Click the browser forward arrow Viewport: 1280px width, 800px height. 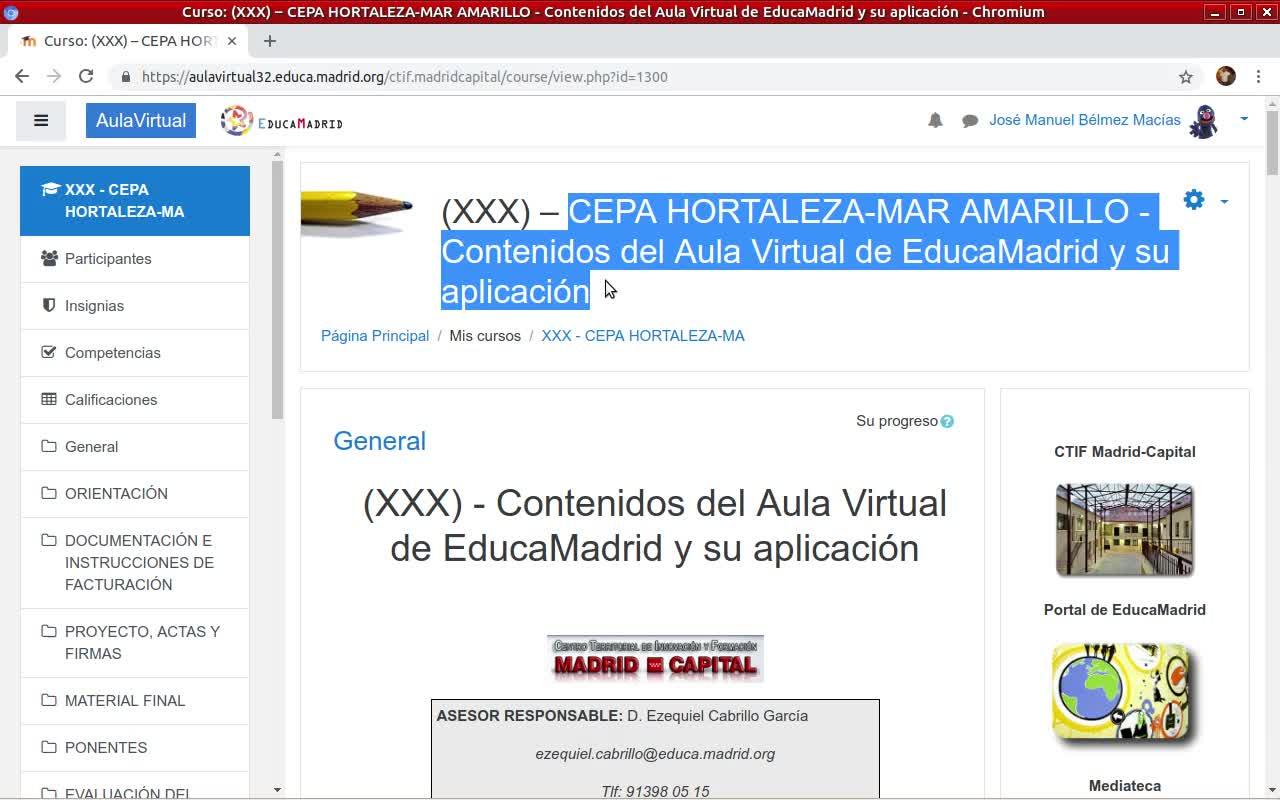pos(54,77)
